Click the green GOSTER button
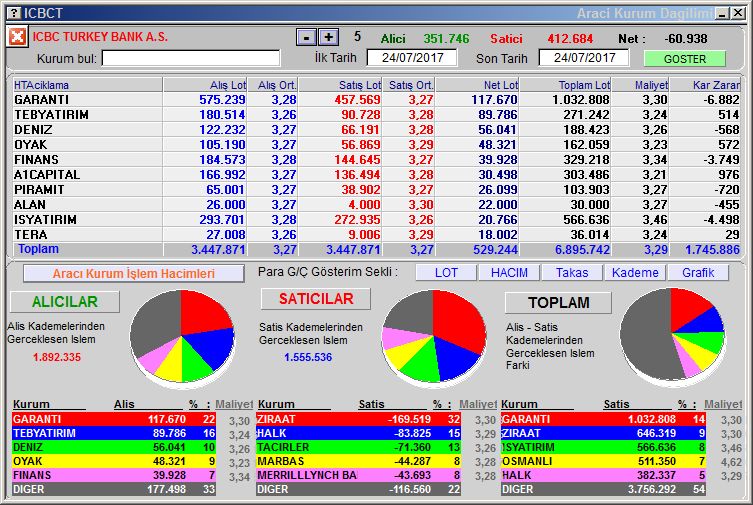The height and width of the screenshot is (505, 753). tap(685, 59)
